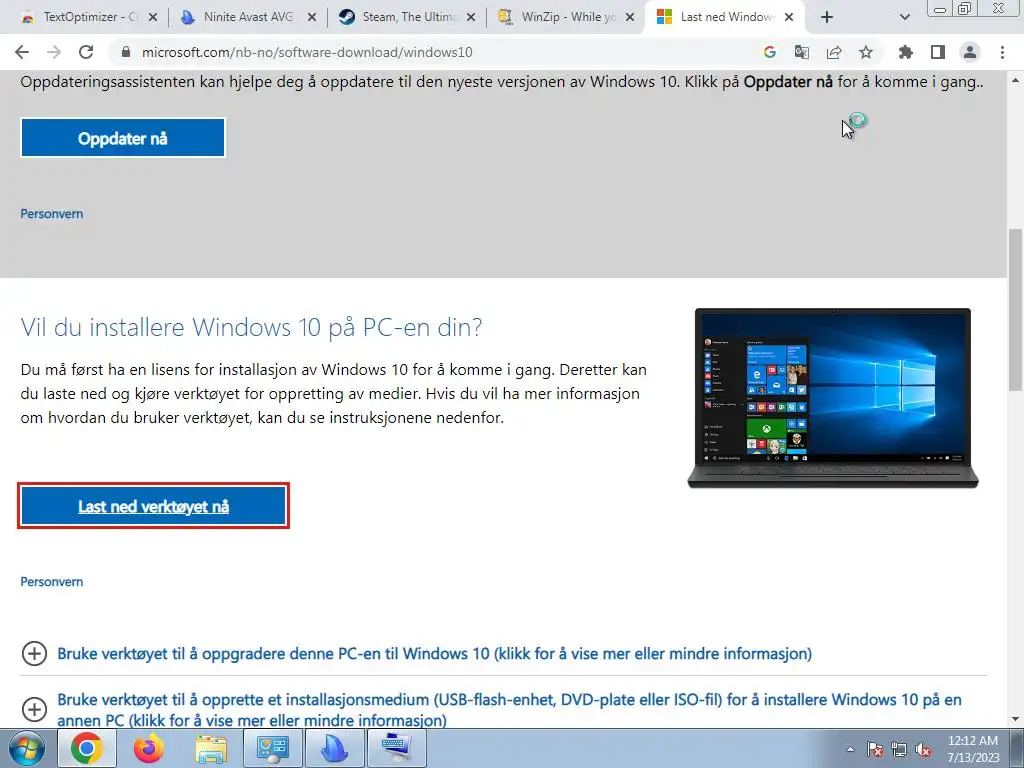Show hidden system tray icons
Image resolution: width=1024 pixels, height=768 pixels.
[x=850, y=749]
